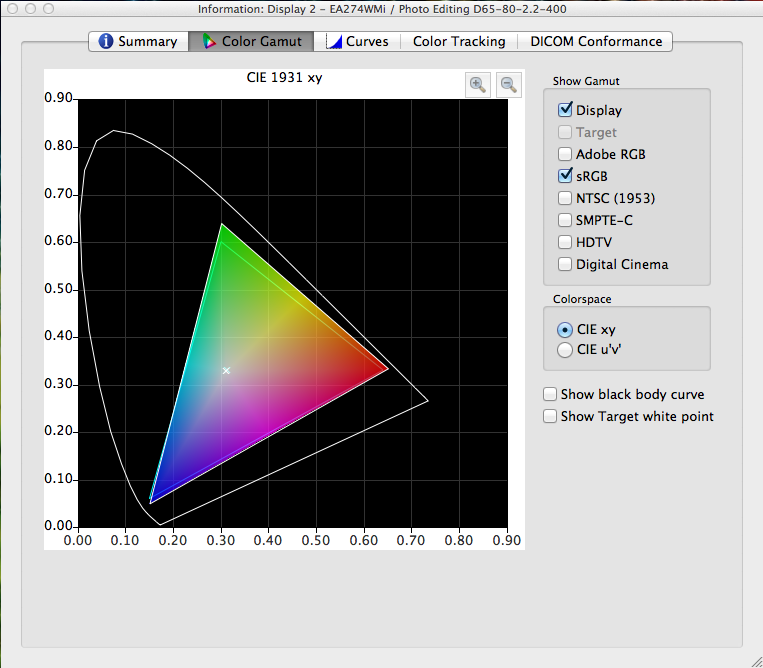Uncheck the Display gamut checkbox

(x=565, y=110)
